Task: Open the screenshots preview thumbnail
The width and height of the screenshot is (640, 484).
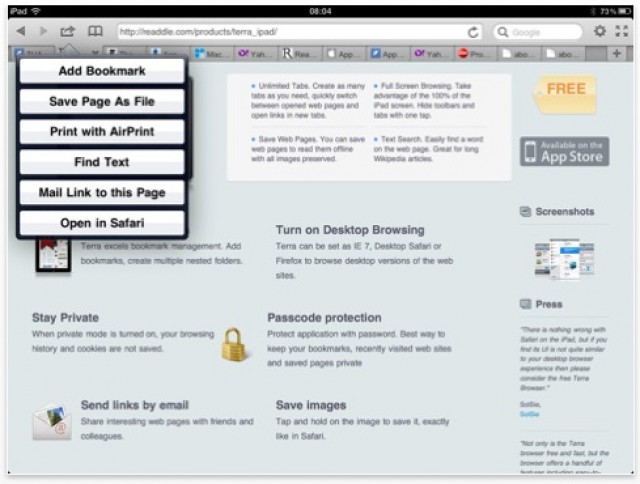Action: [x=564, y=257]
